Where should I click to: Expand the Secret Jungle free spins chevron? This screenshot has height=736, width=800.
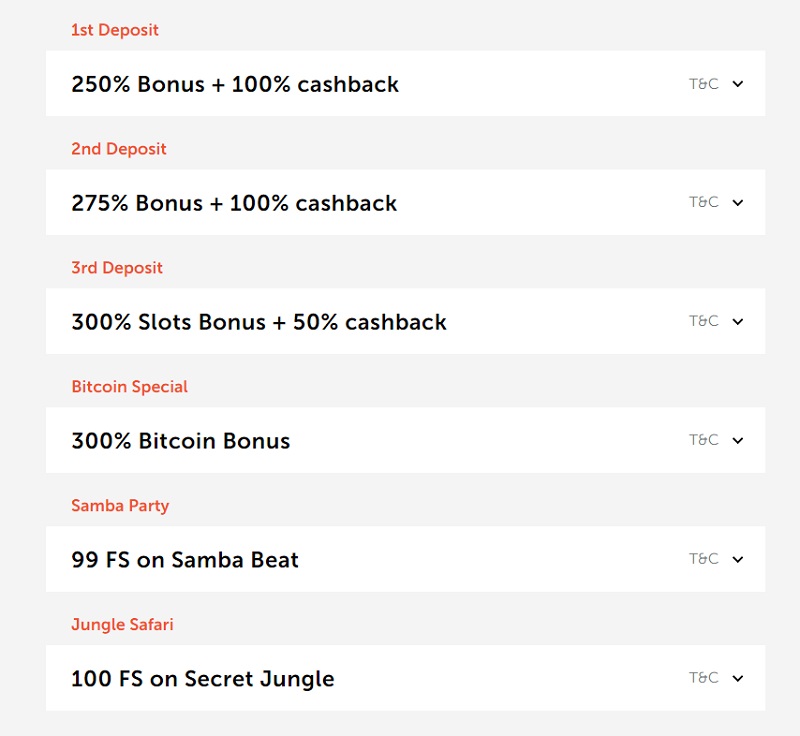point(737,678)
